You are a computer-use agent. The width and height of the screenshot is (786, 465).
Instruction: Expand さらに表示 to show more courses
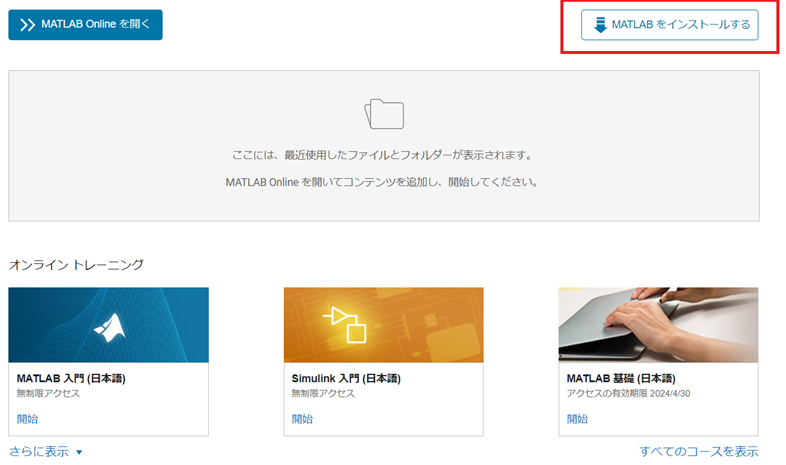pyautogui.click(x=46, y=451)
